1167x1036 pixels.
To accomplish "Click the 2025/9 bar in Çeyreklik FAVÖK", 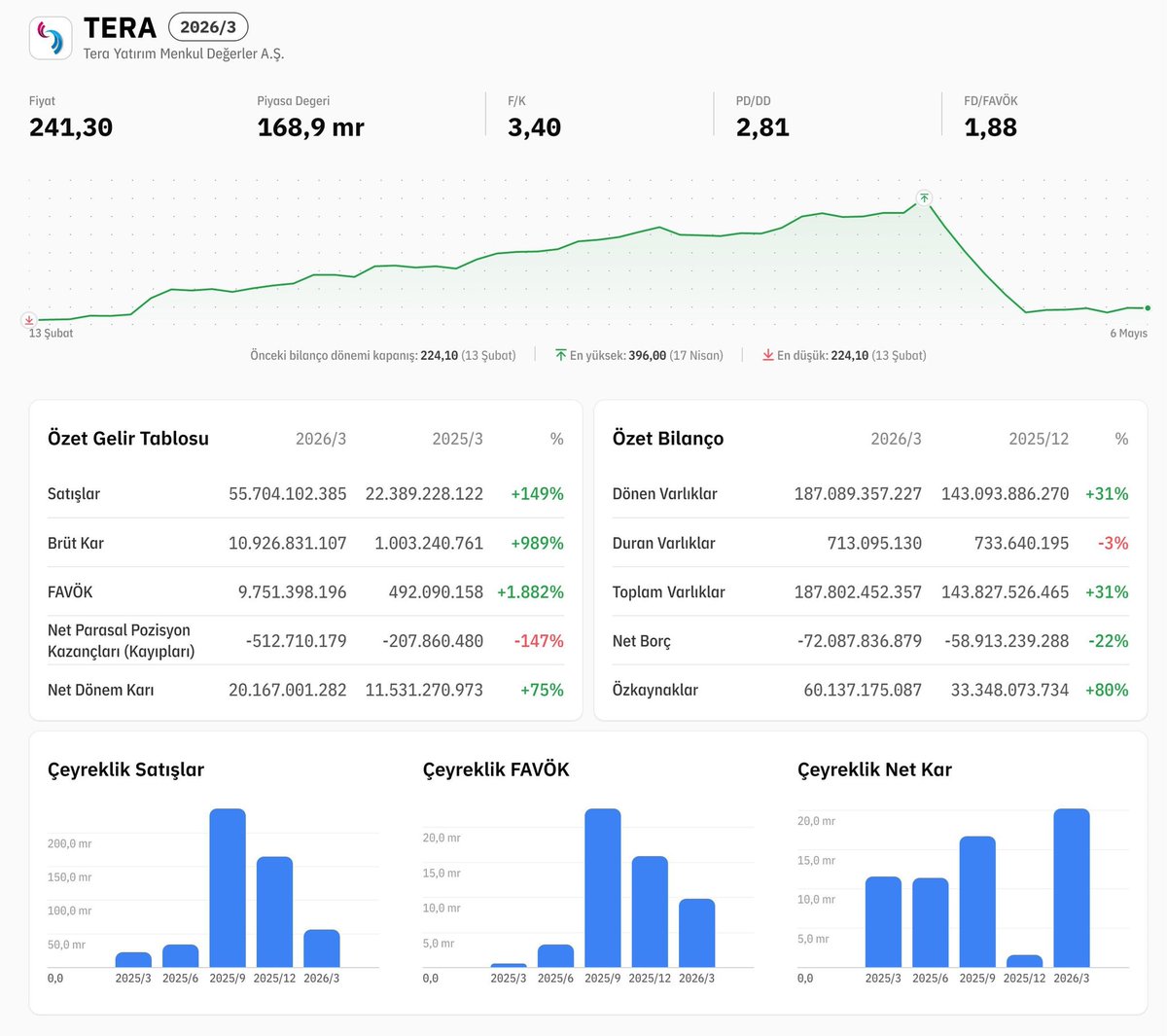I will tap(603, 888).
